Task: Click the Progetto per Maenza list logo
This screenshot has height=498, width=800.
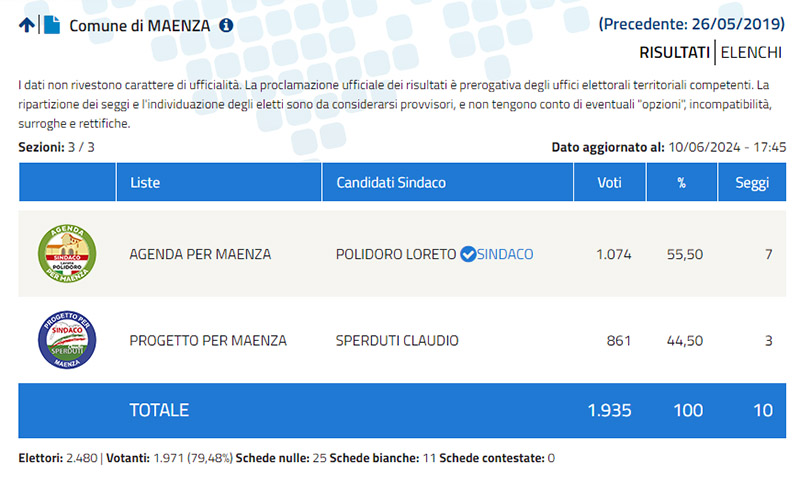Action: 67,340
